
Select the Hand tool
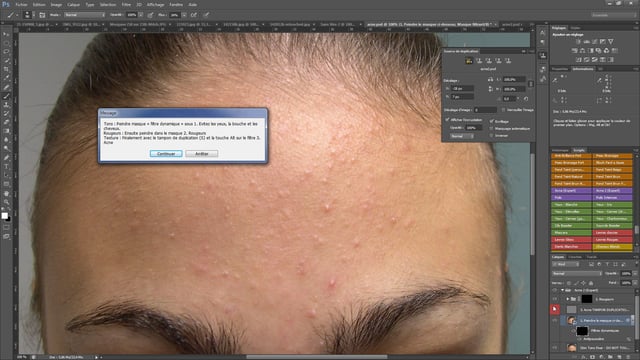pos(6,193)
